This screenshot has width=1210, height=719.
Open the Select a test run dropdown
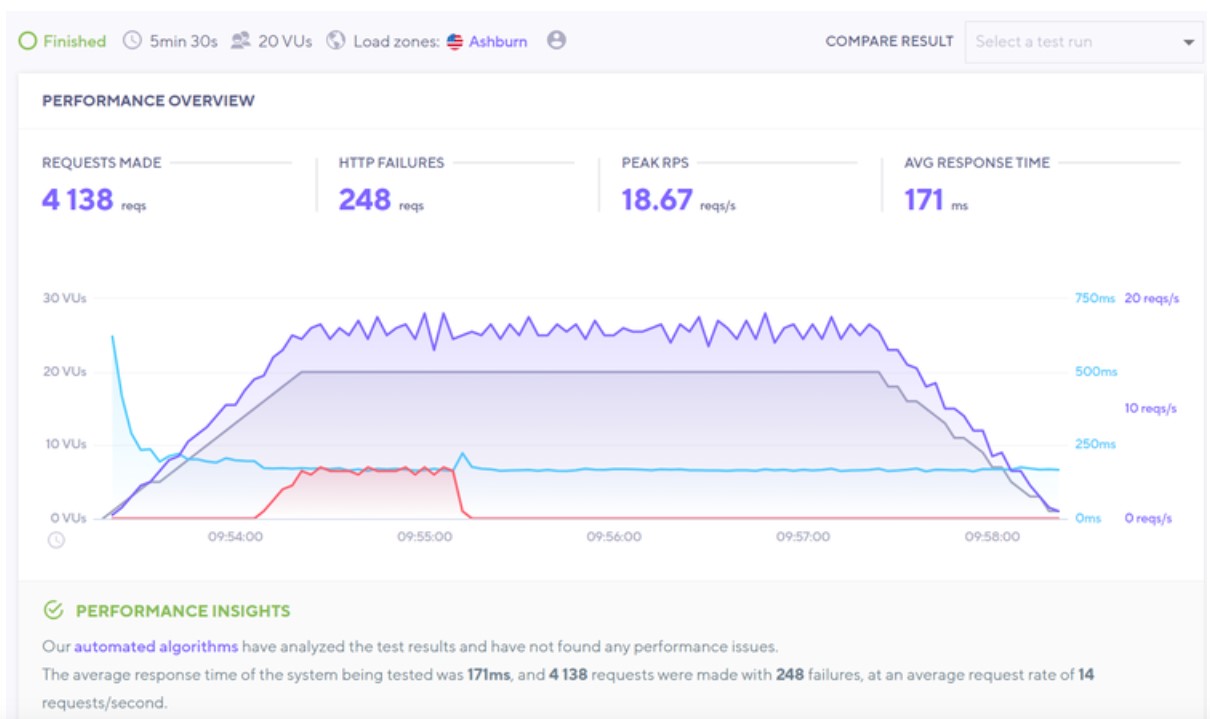(x=1084, y=42)
